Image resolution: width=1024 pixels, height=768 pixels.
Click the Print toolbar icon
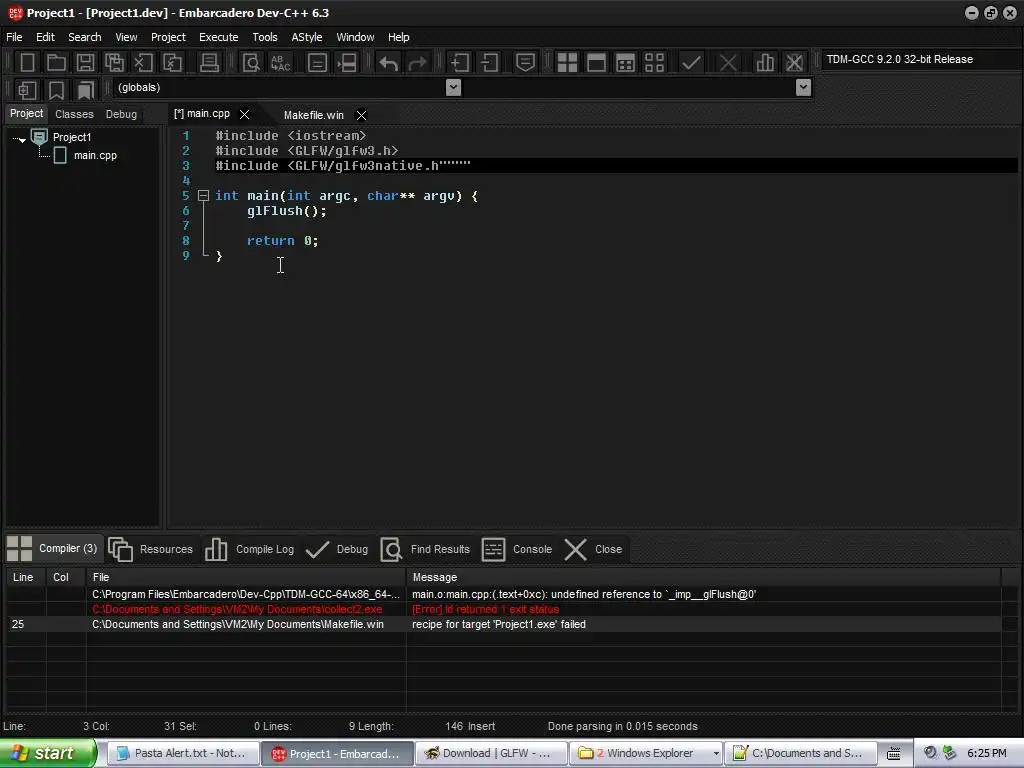[x=209, y=63]
